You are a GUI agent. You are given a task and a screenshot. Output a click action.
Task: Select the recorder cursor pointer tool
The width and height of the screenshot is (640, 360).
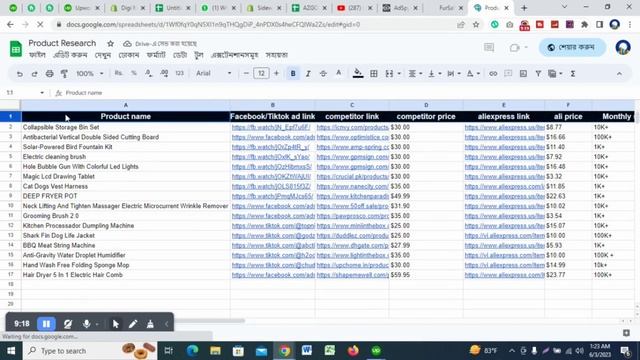116,324
